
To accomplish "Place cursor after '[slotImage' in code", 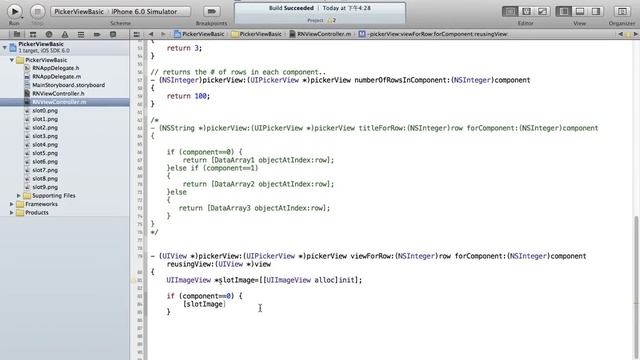I will point(224,304).
